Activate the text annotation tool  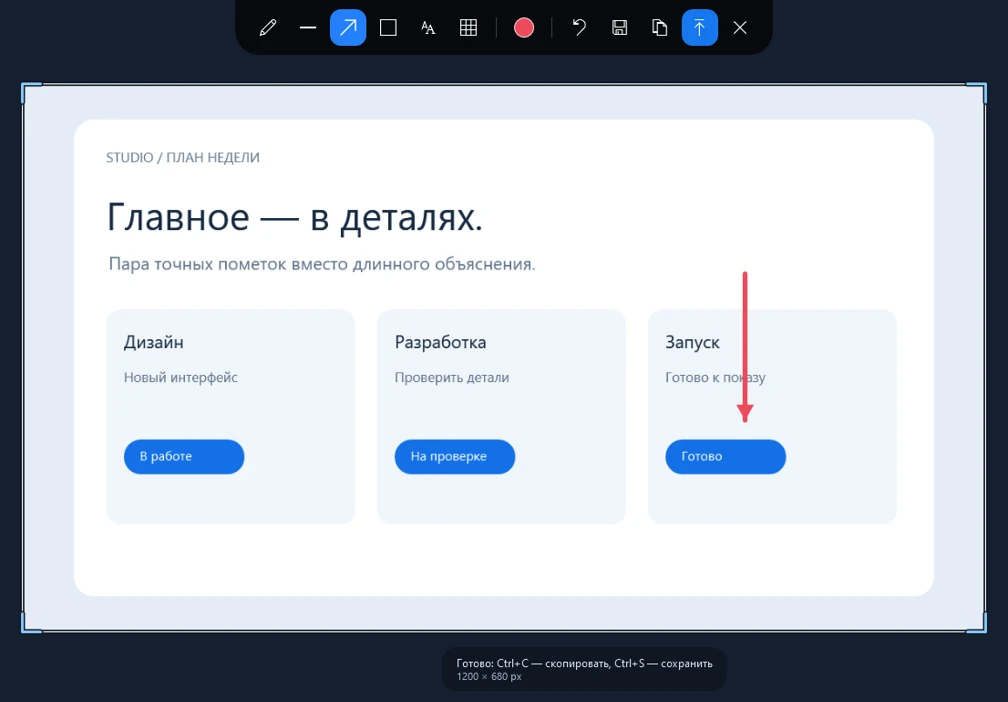click(428, 28)
